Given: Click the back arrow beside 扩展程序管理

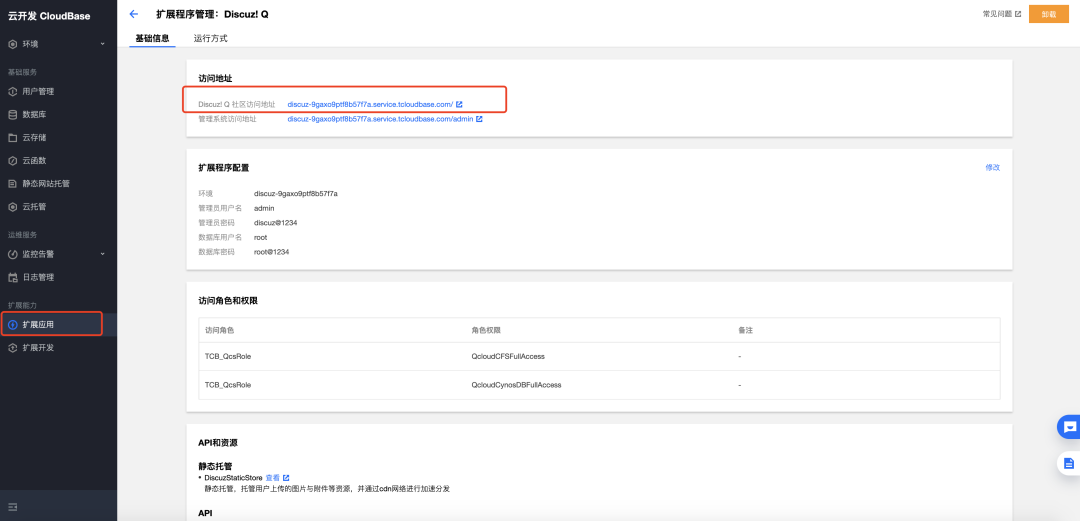Looking at the screenshot, I should 134,15.
